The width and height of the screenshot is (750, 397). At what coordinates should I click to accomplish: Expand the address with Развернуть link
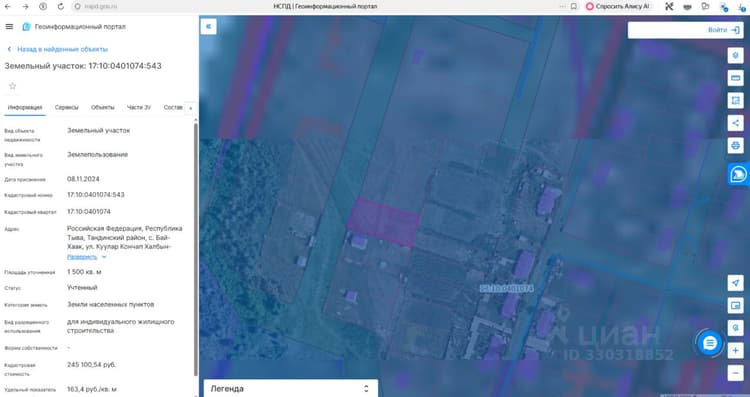(82, 257)
